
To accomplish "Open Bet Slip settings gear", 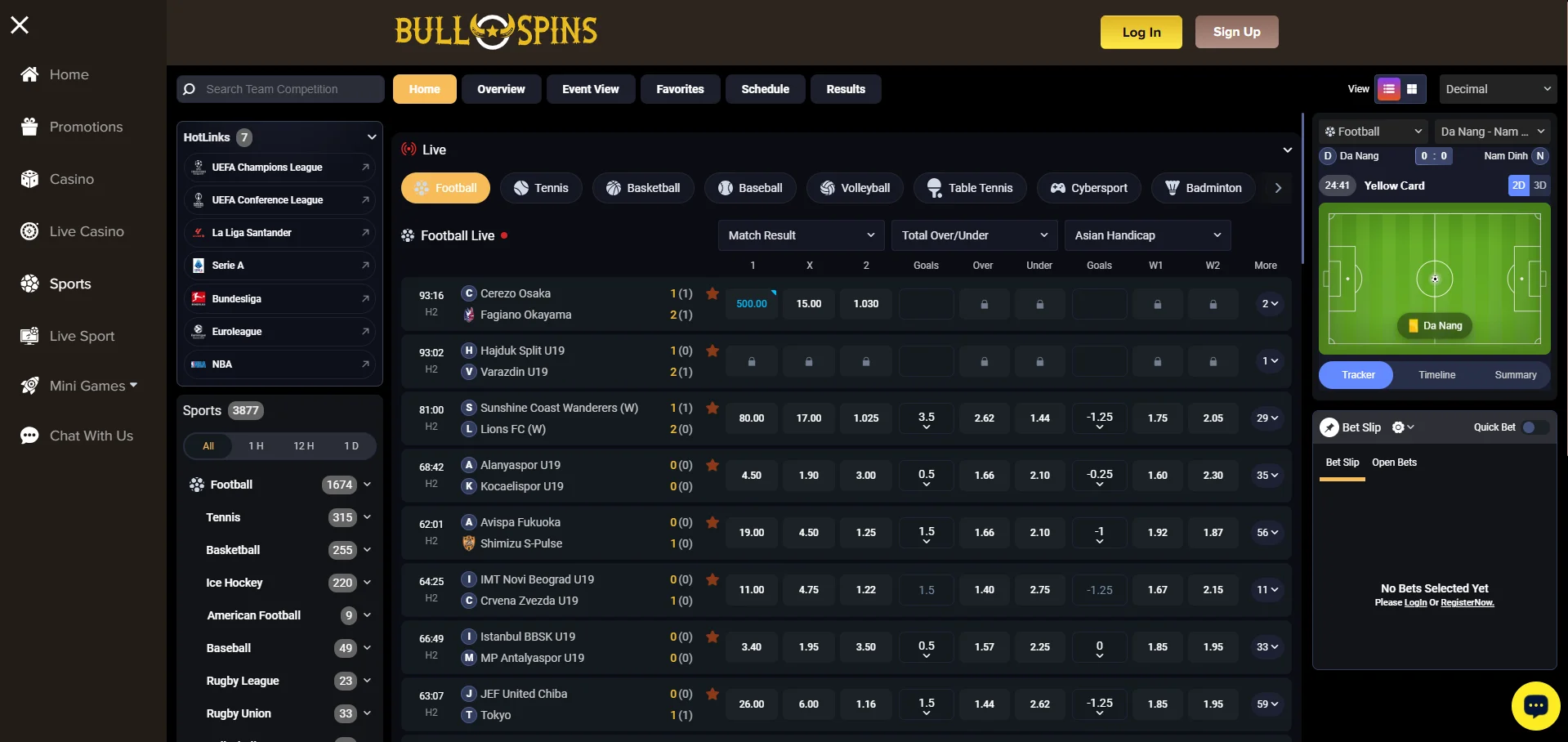I will pos(1397,427).
